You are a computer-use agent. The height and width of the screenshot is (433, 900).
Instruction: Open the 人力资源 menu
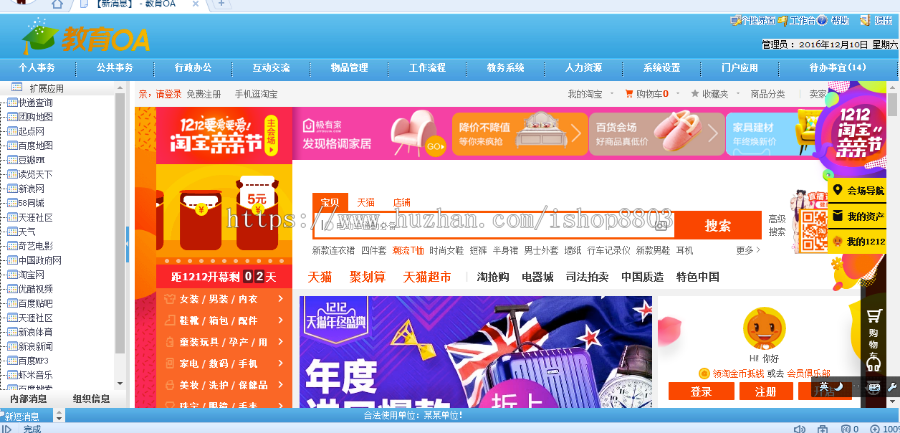[584, 68]
